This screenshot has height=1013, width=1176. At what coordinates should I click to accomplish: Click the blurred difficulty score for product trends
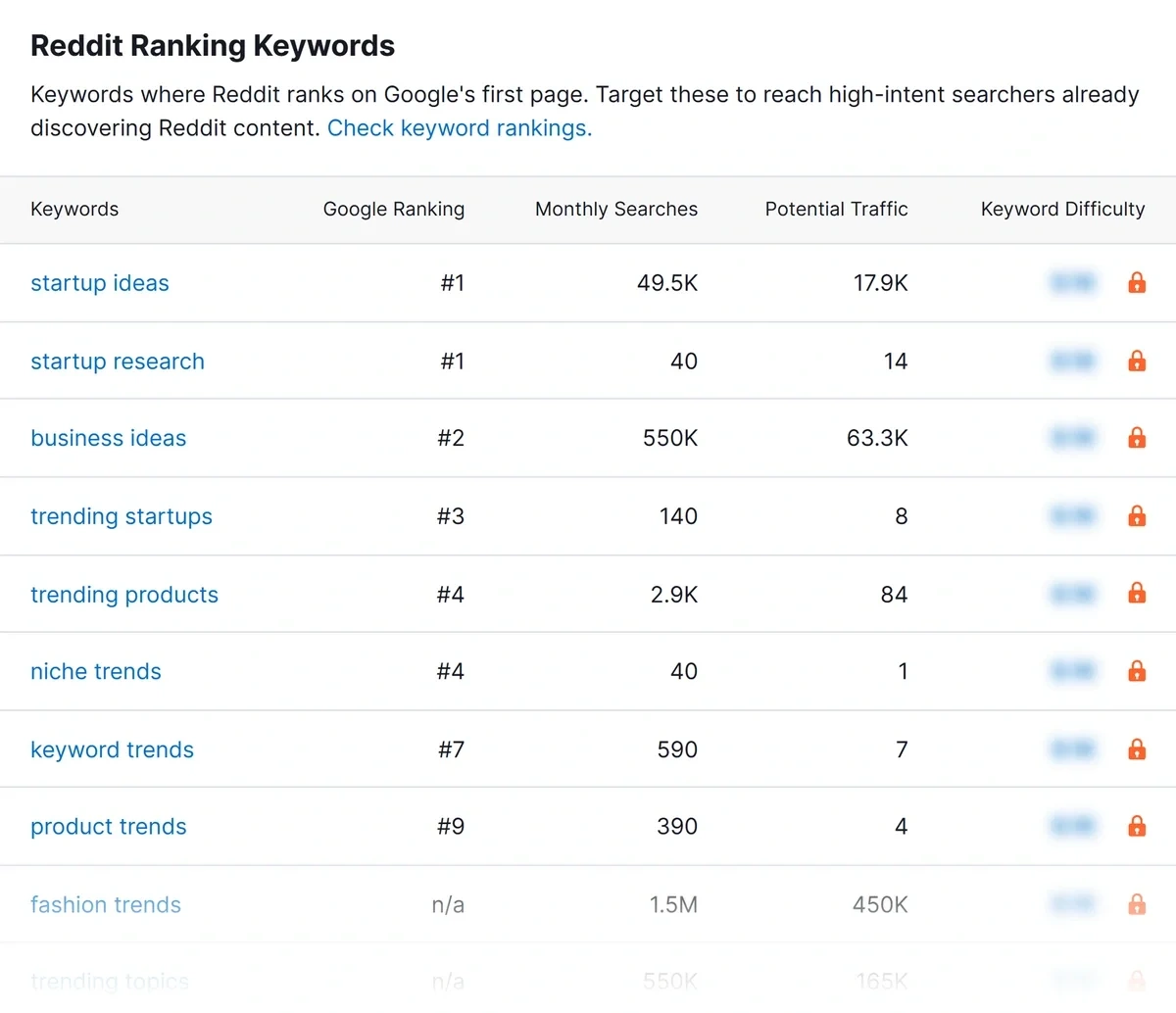pos(1072,827)
